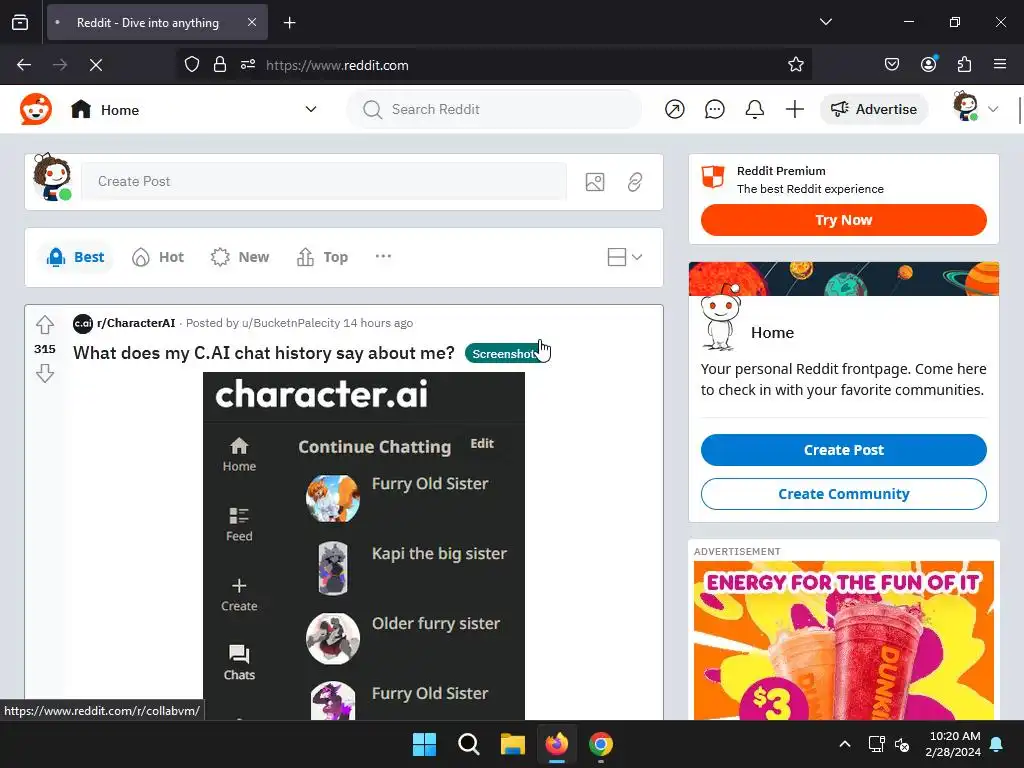Viewport: 1024px width, 768px height.
Task: Click the image post icon beside Create Post
Action: click(x=594, y=182)
